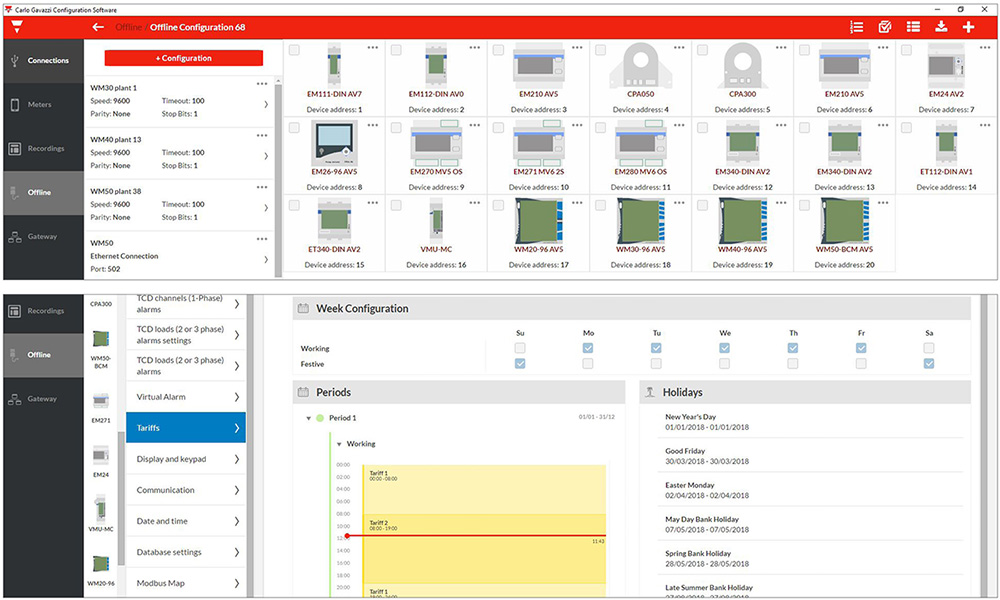Screen dimensions: 1000x600
Task: Select the EM26-96 AV5 device checkbox
Action: pyautogui.click(x=293, y=127)
